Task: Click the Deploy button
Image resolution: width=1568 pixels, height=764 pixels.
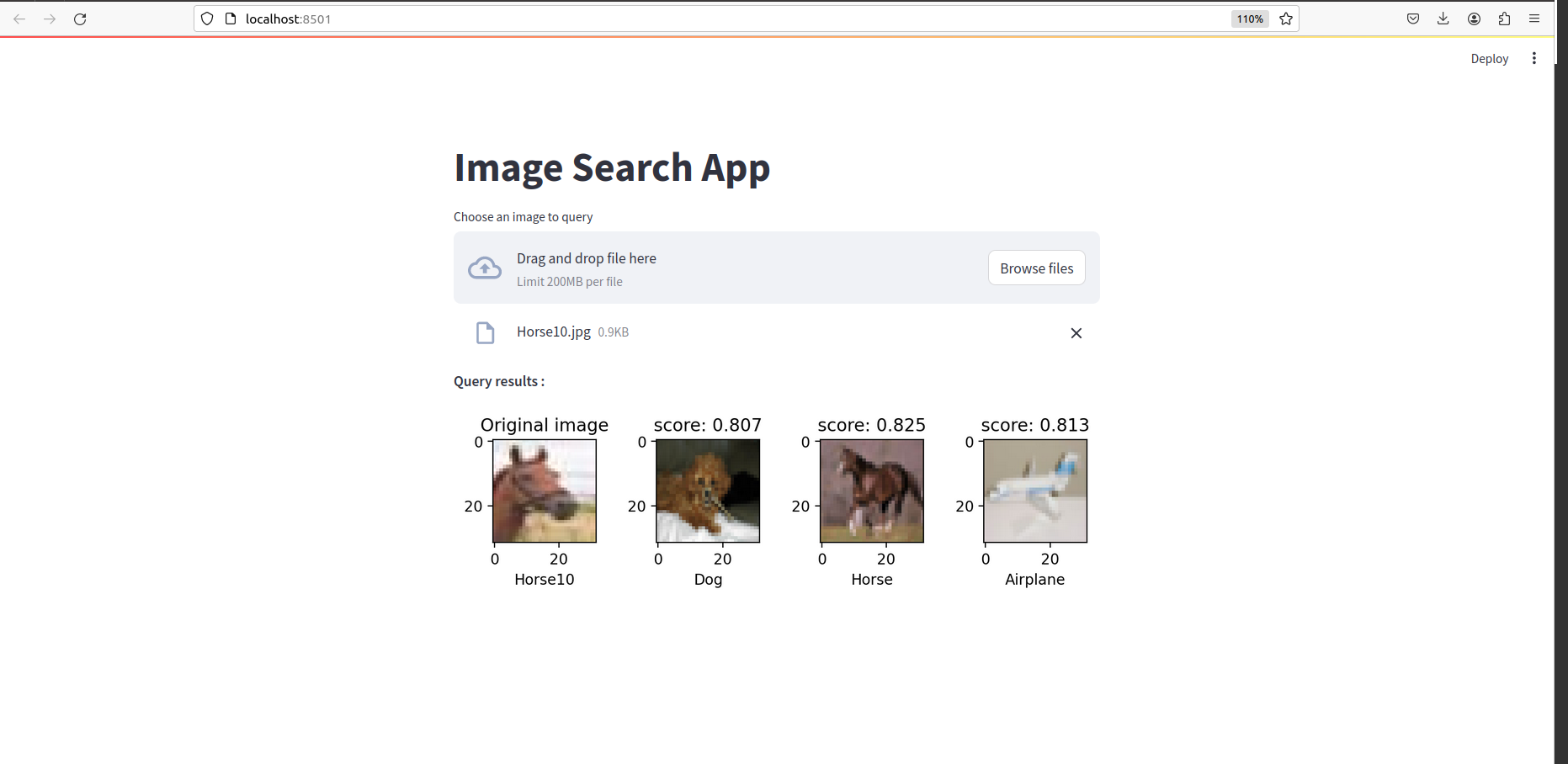Action: point(1490,58)
